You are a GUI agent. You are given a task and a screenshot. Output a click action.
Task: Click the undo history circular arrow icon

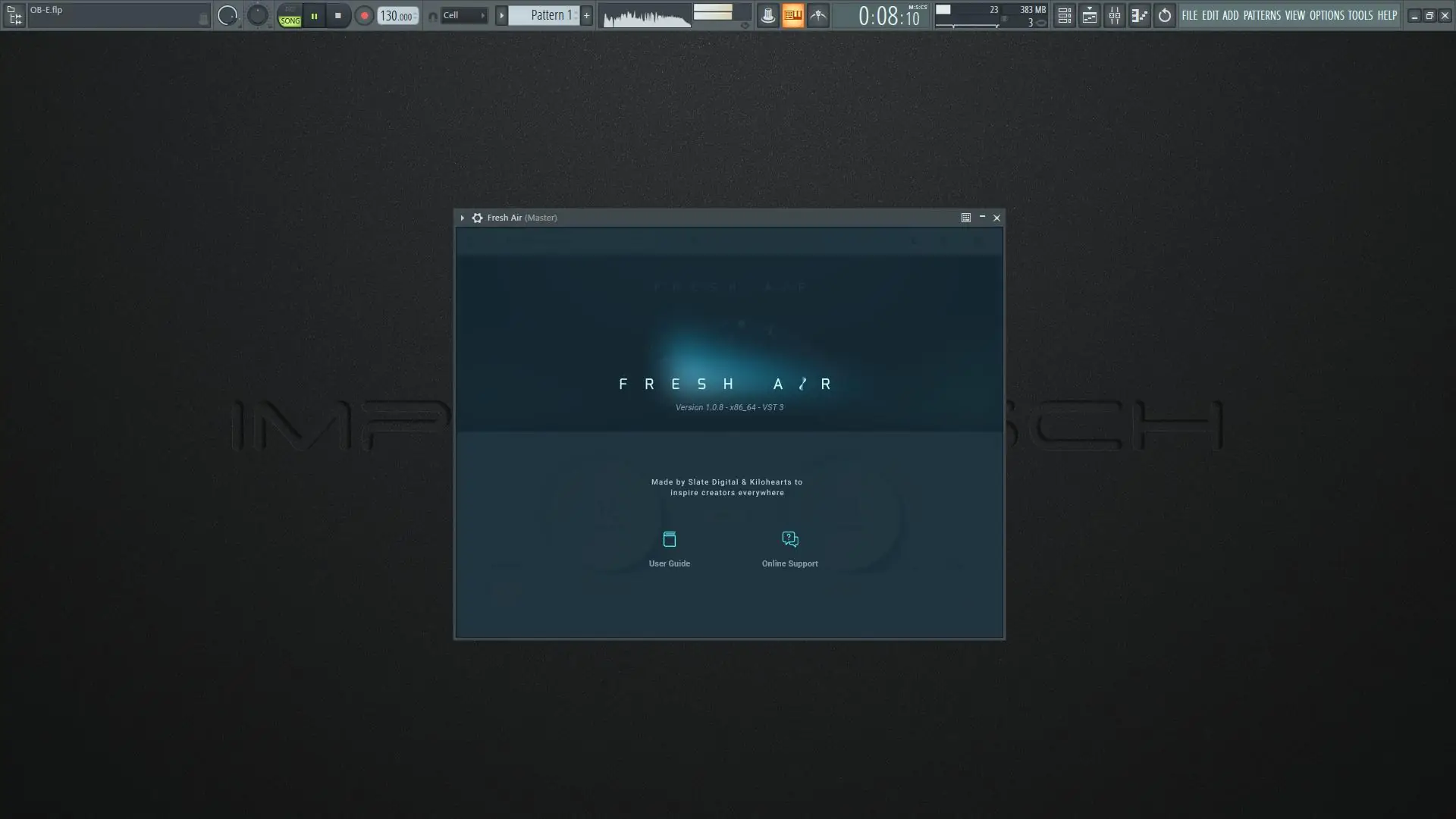(x=1164, y=15)
